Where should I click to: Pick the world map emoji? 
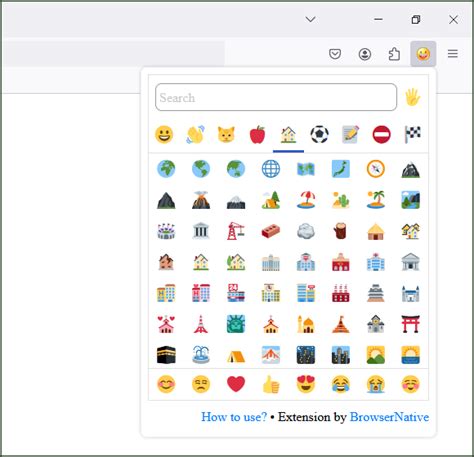pyautogui.click(x=306, y=169)
